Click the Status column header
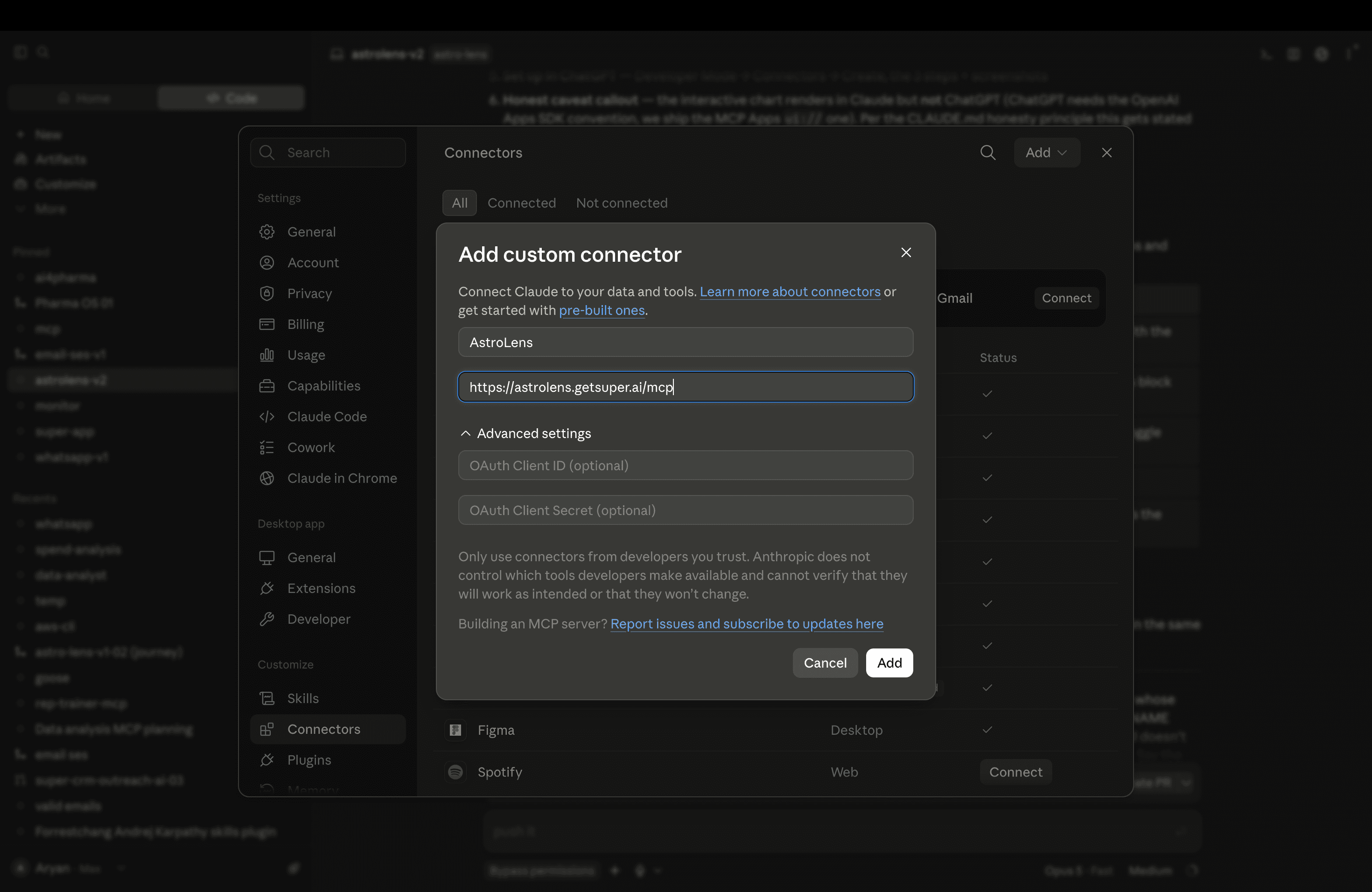The width and height of the screenshot is (1372, 892). pyautogui.click(x=998, y=358)
